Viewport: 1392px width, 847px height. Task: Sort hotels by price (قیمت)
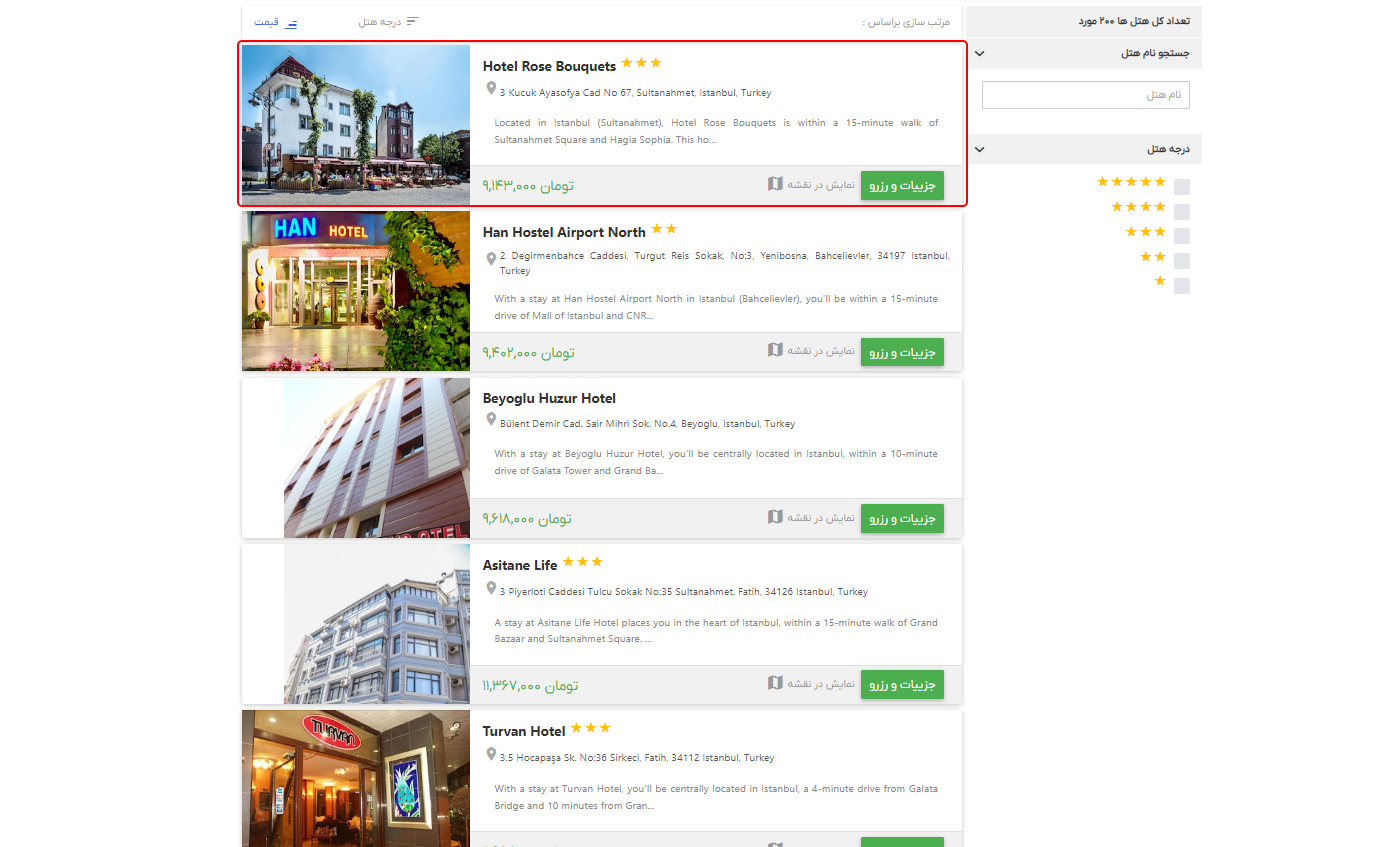tap(275, 22)
